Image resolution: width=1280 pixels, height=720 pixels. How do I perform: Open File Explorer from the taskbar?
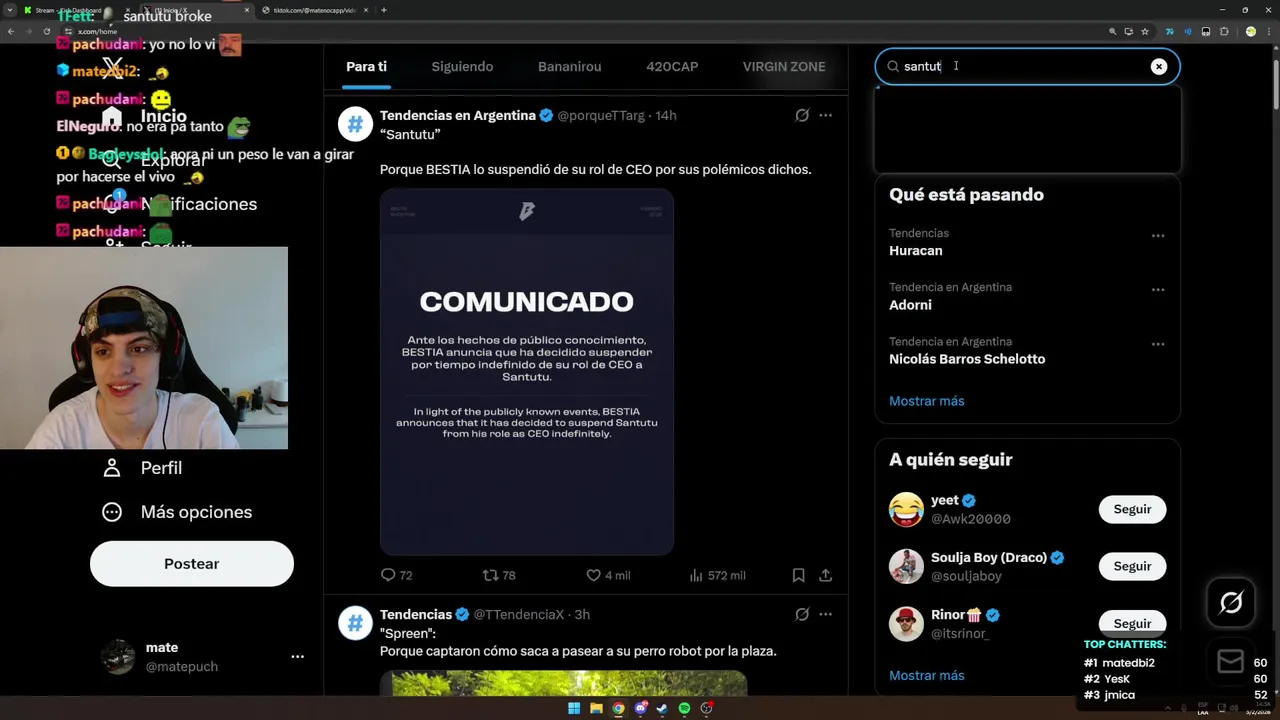pos(596,708)
